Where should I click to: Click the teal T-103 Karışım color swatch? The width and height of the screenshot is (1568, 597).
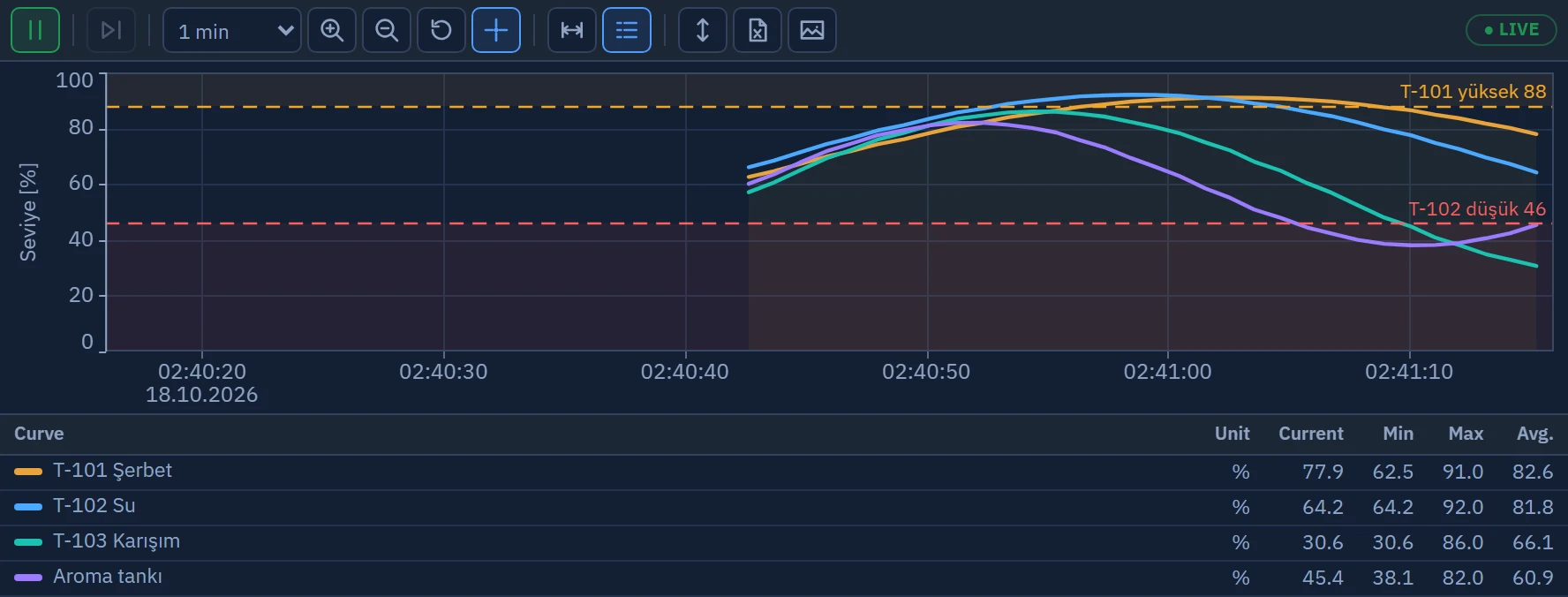click(28, 542)
